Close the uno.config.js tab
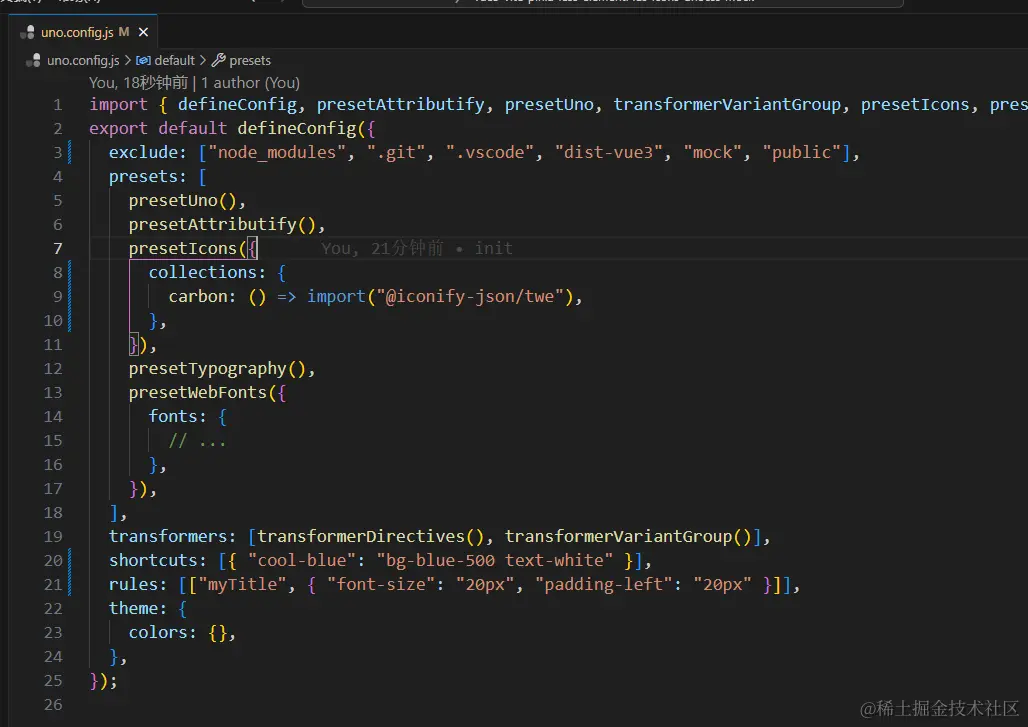This screenshot has width=1028, height=727. (144, 32)
